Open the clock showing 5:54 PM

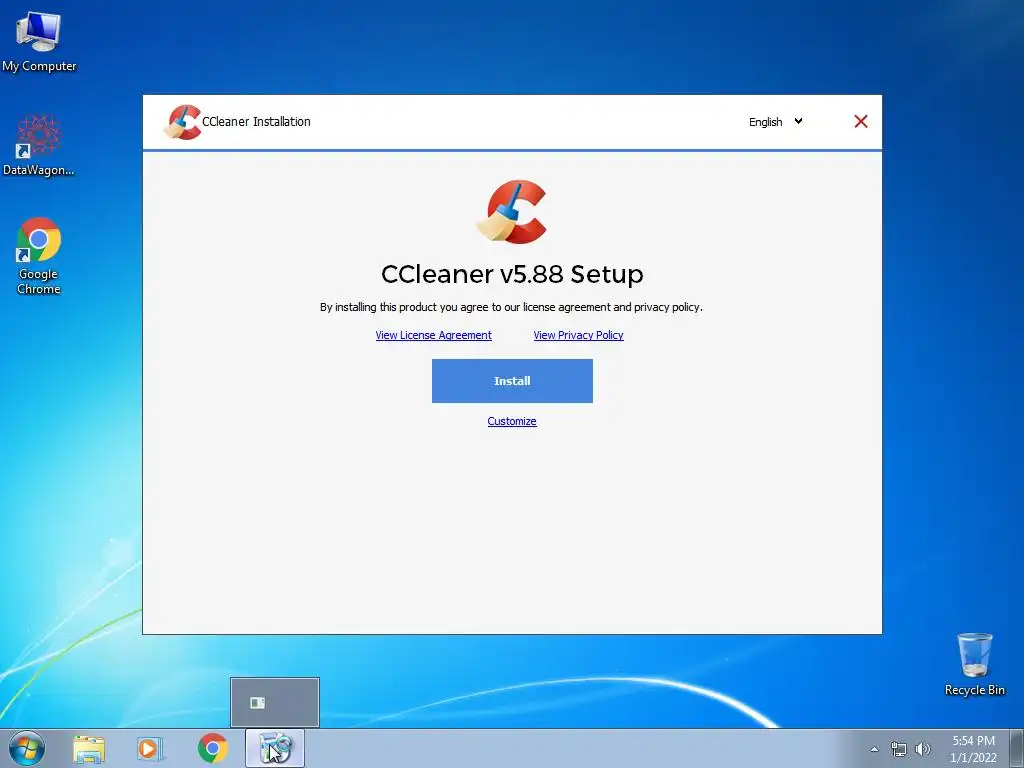coord(973,749)
